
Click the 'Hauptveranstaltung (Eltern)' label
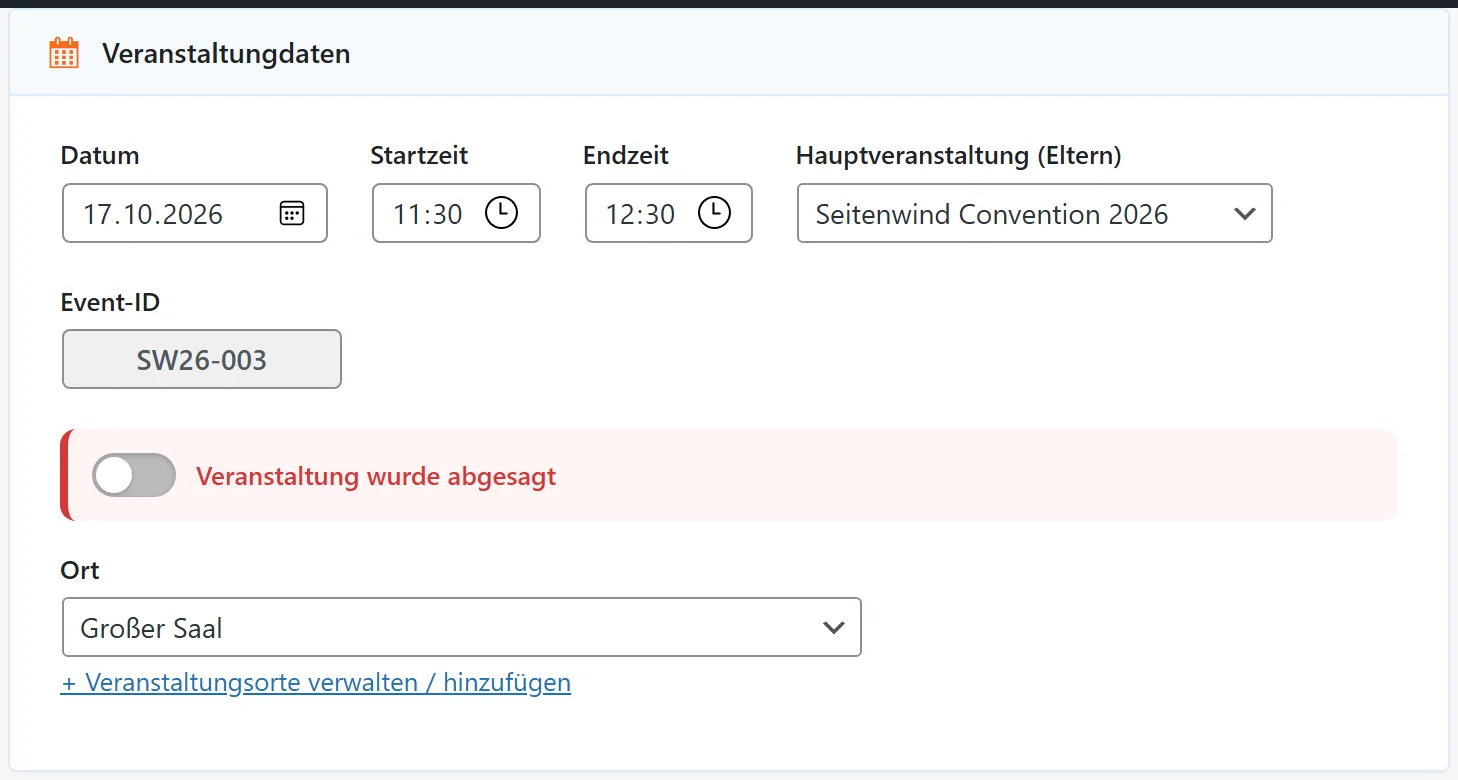(959, 155)
